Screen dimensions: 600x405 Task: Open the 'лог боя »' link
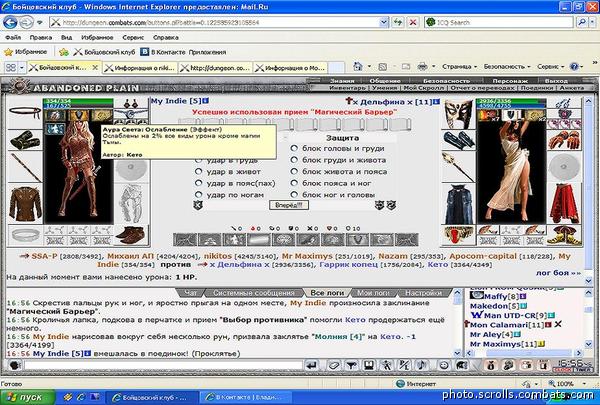(x=558, y=273)
